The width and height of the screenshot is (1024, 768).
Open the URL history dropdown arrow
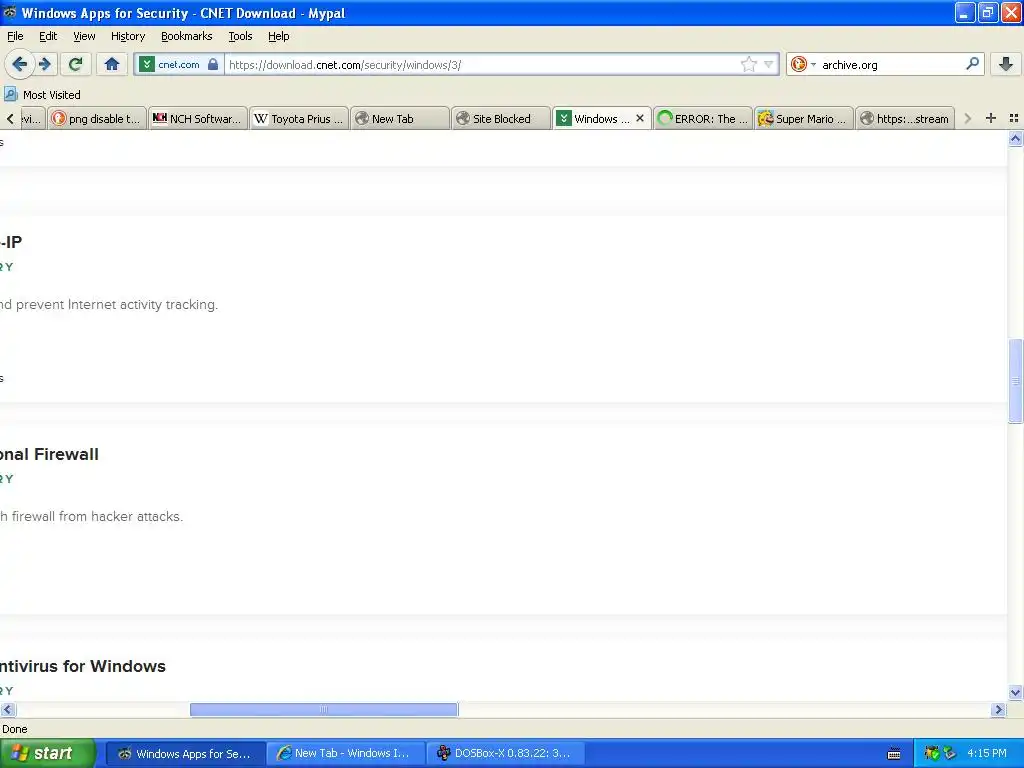click(x=769, y=64)
